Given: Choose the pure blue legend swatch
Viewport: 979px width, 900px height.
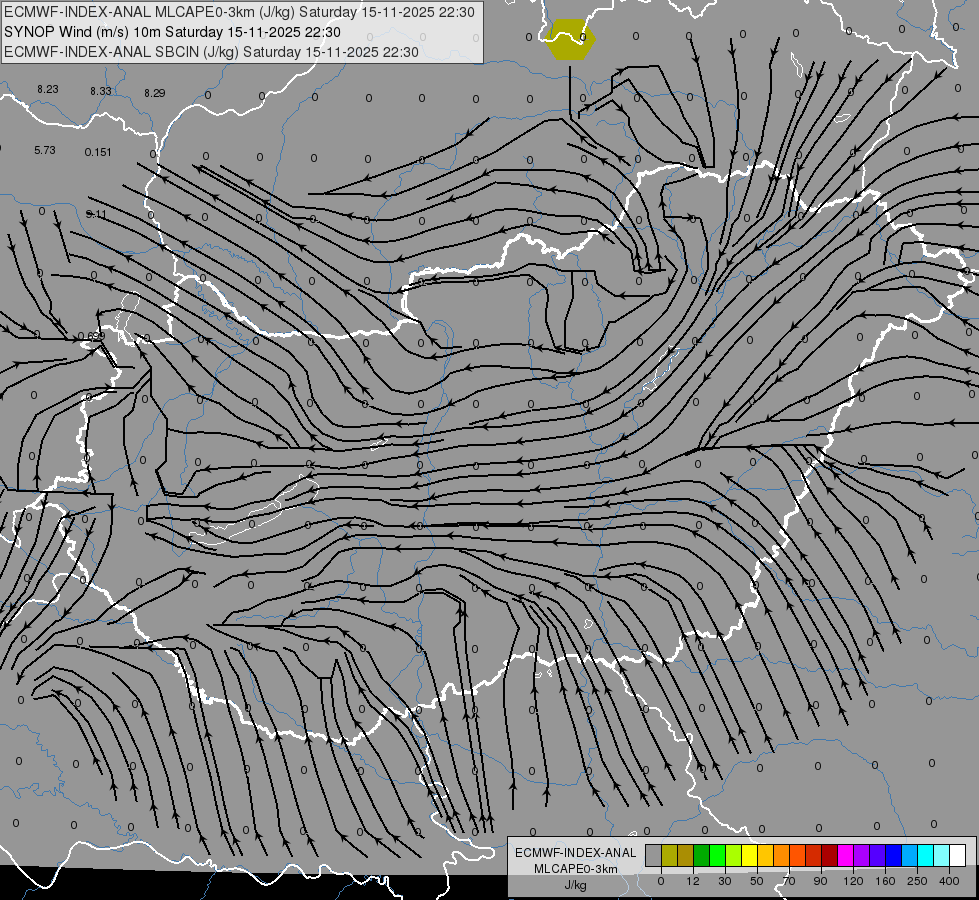Looking at the screenshot, I should pos(893,855).
